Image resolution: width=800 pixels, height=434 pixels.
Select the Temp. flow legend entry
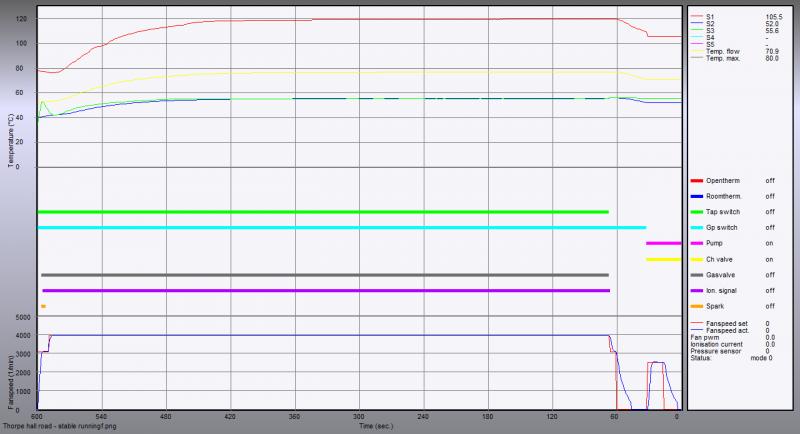[x=722, y=51]
